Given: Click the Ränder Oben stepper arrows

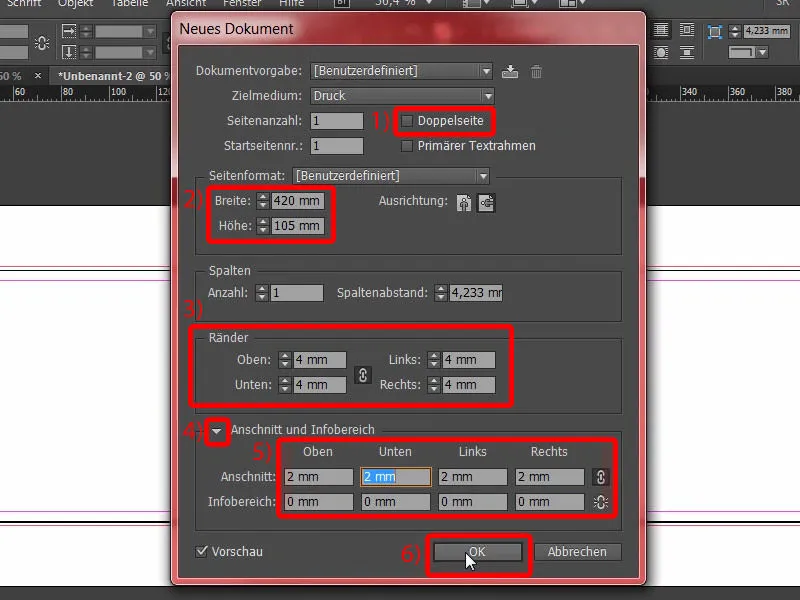Looking at the screenshot, I should 285,360.
